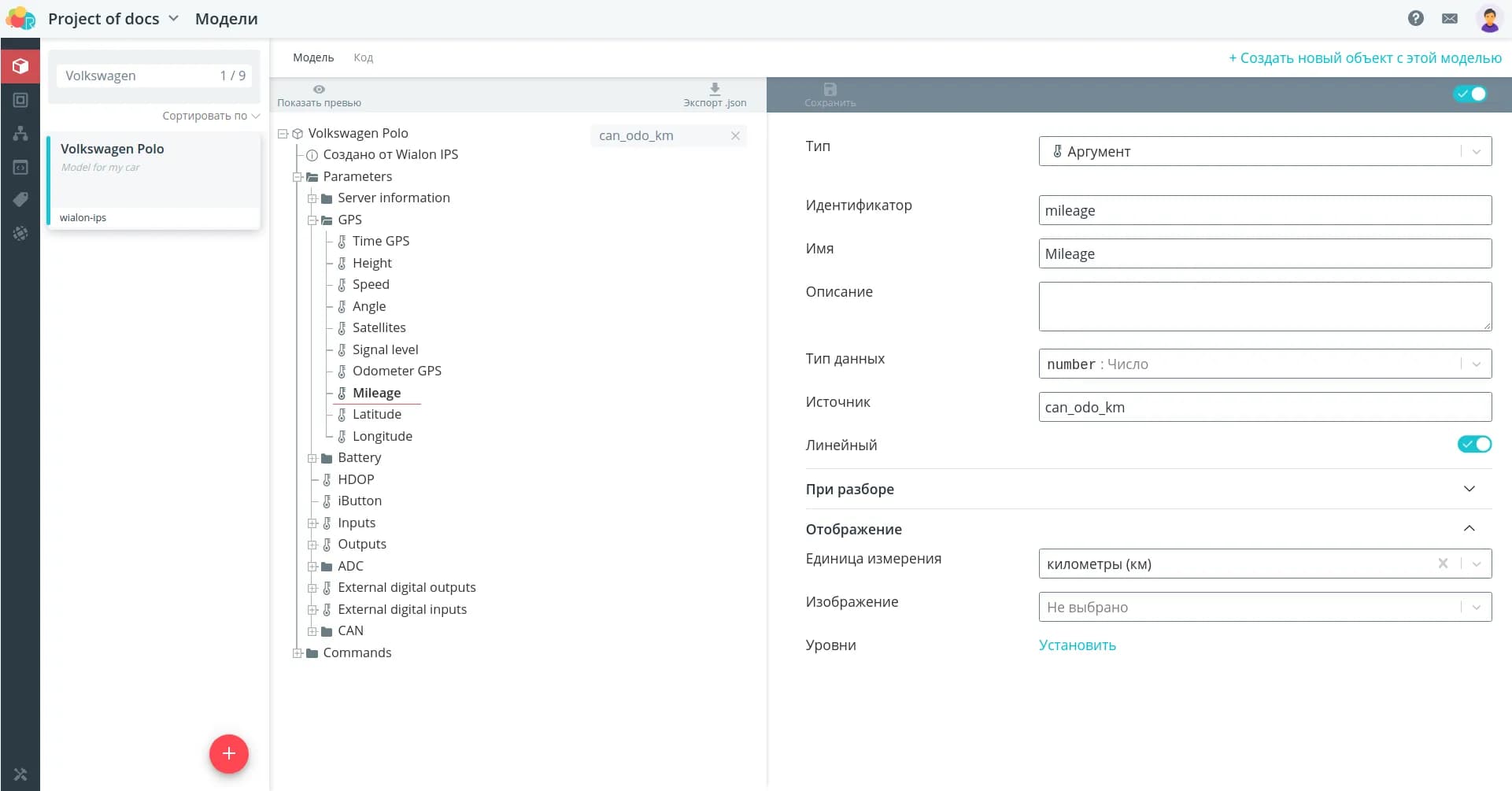Switch to the Код tab
1512x791 pixels.
tap(363, 57)
